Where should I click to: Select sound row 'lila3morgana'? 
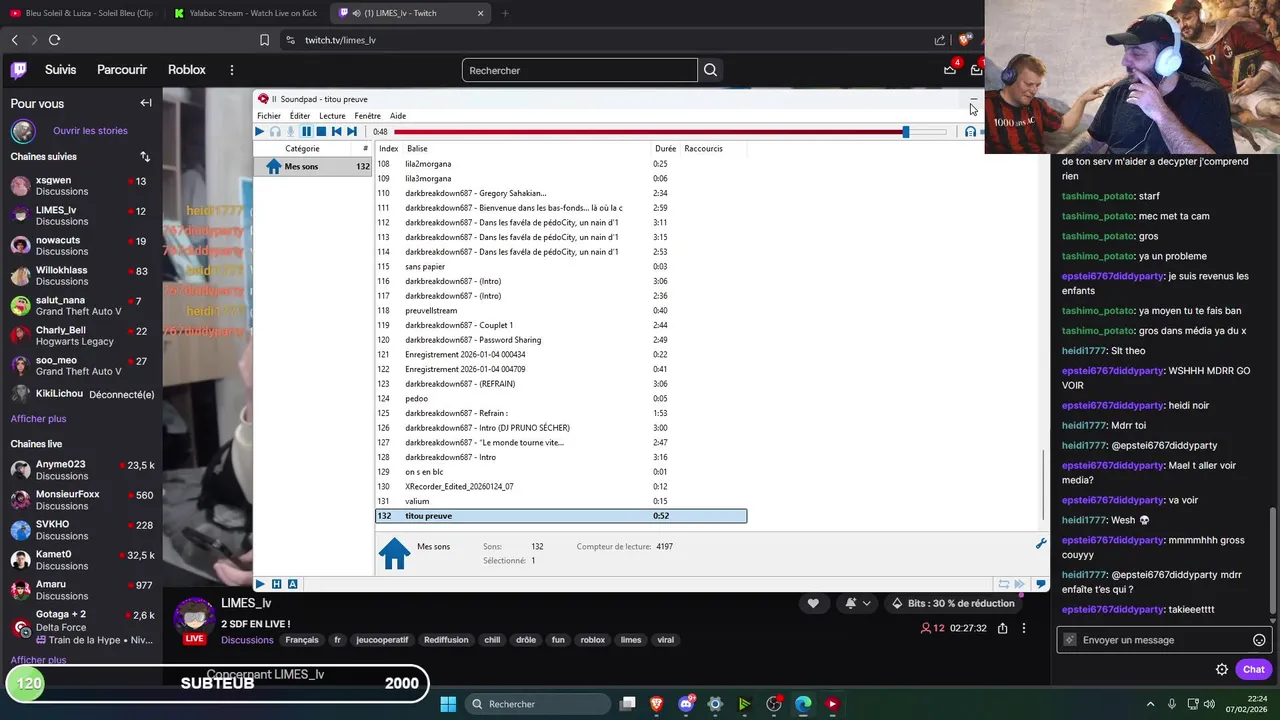point(561,179)
